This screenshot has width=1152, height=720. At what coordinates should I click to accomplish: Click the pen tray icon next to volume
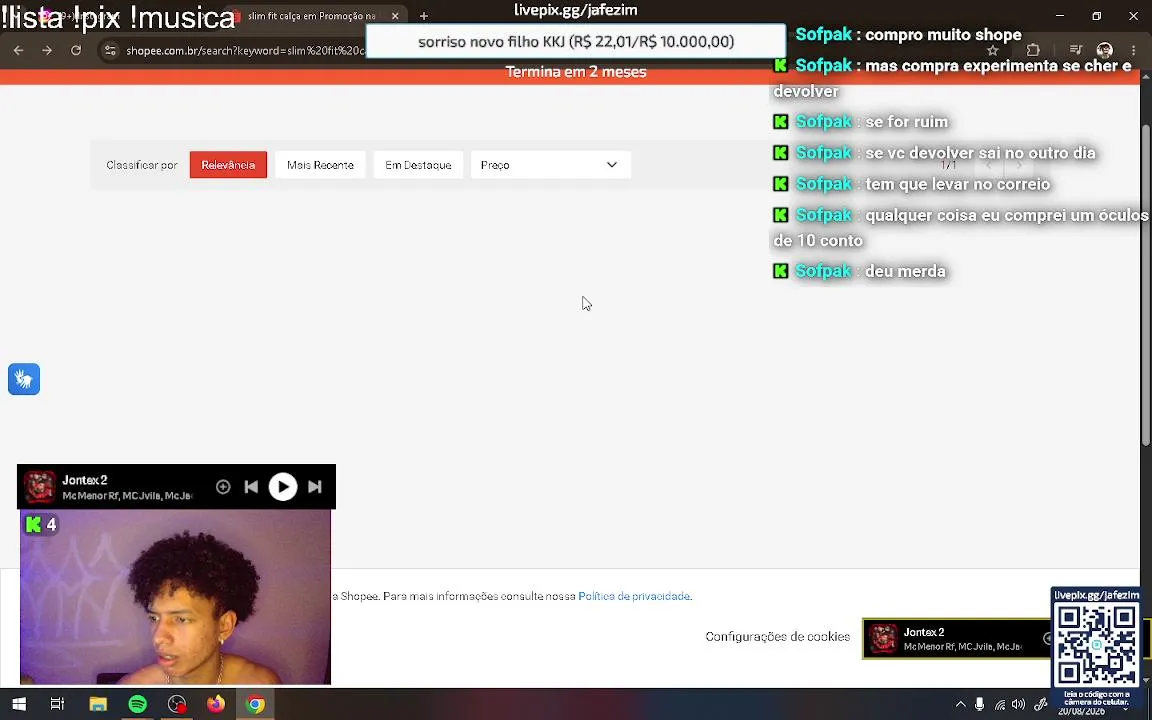[1040, 705]
